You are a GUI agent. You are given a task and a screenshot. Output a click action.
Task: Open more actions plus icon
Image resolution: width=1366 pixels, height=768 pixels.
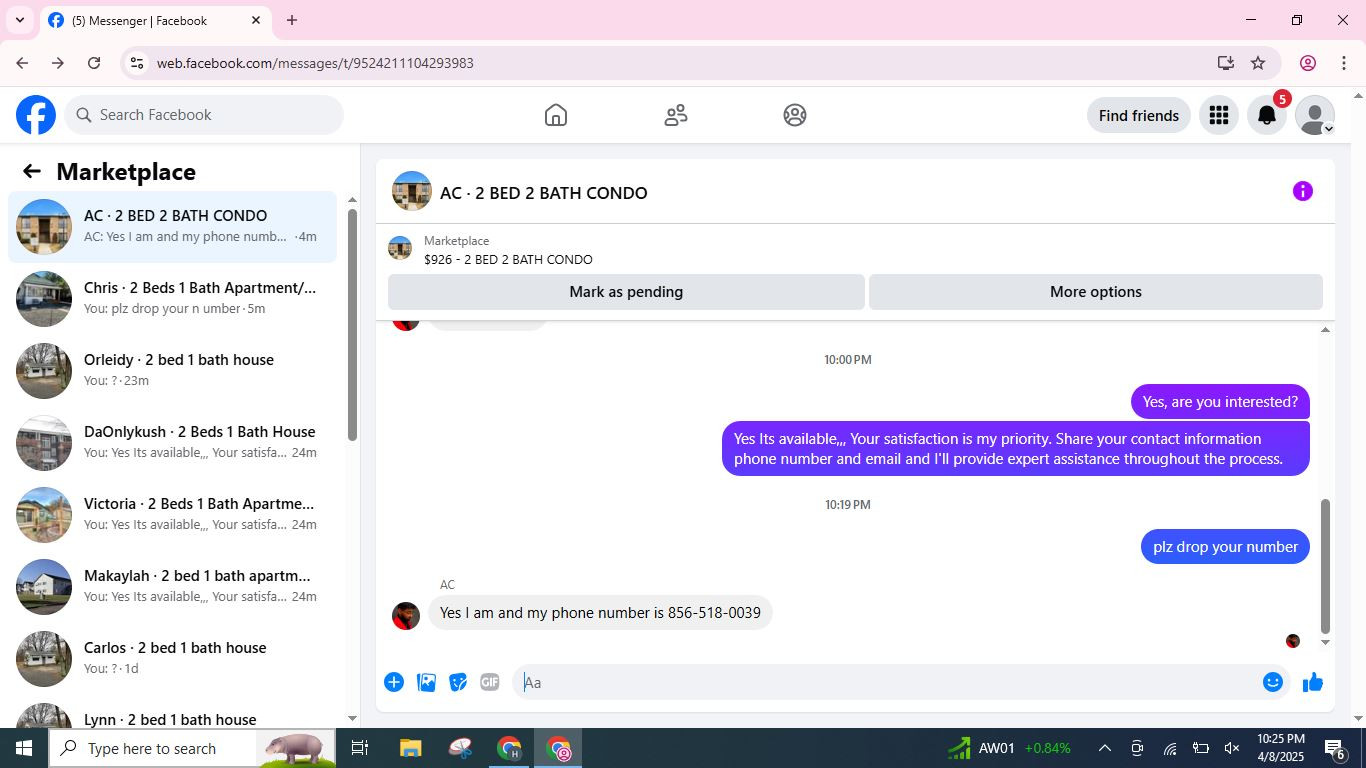(394, 682)
